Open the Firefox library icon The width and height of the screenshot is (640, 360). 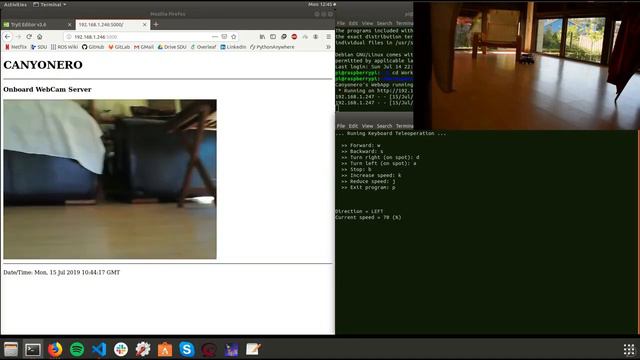tap(262, 37)
